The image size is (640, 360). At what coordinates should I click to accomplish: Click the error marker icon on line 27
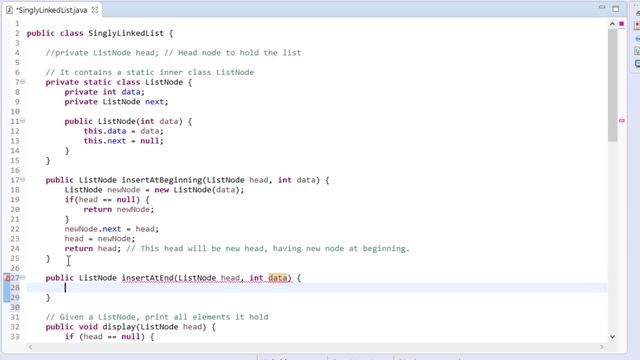7,278
